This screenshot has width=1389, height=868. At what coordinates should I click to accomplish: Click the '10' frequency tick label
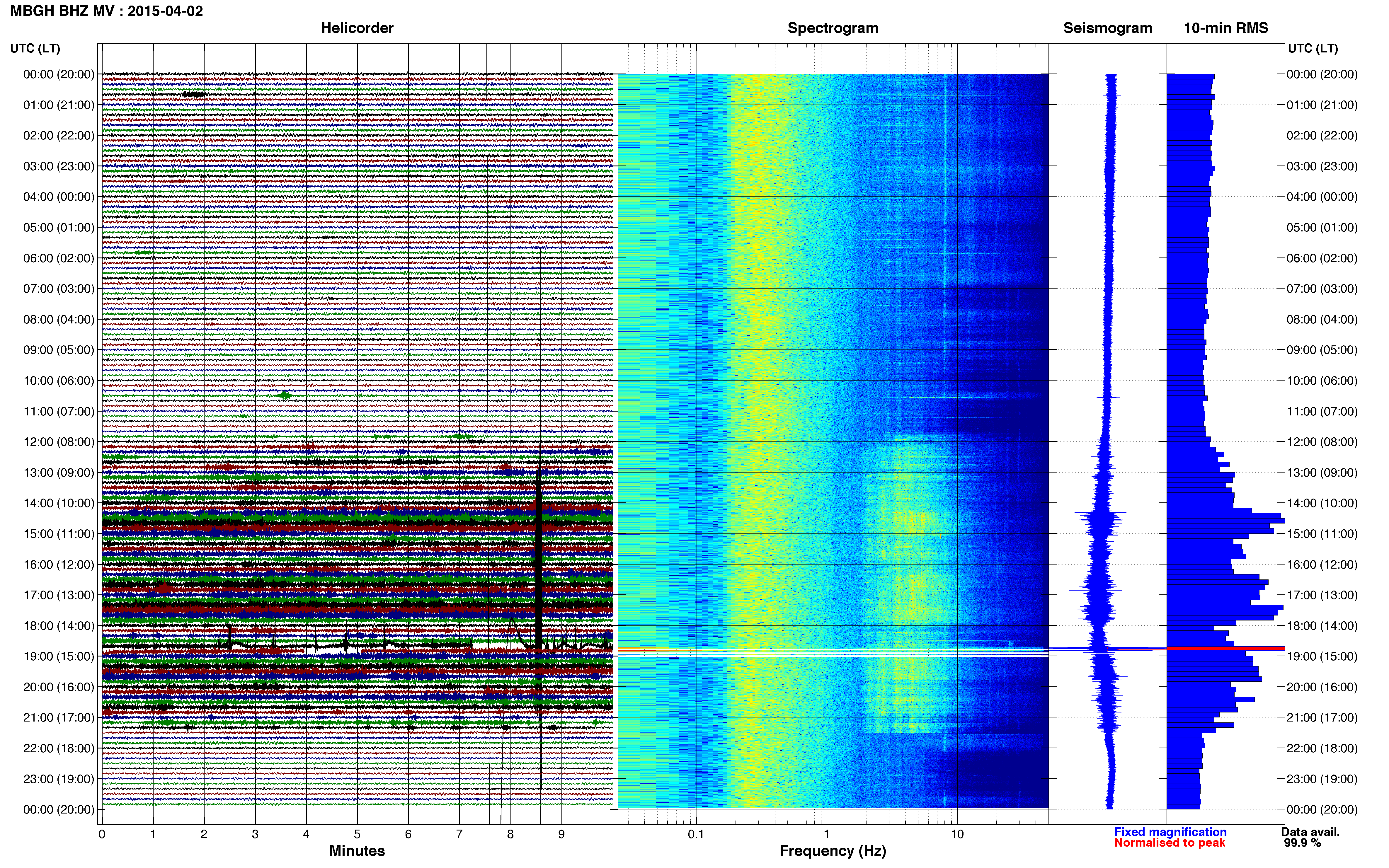957,834
